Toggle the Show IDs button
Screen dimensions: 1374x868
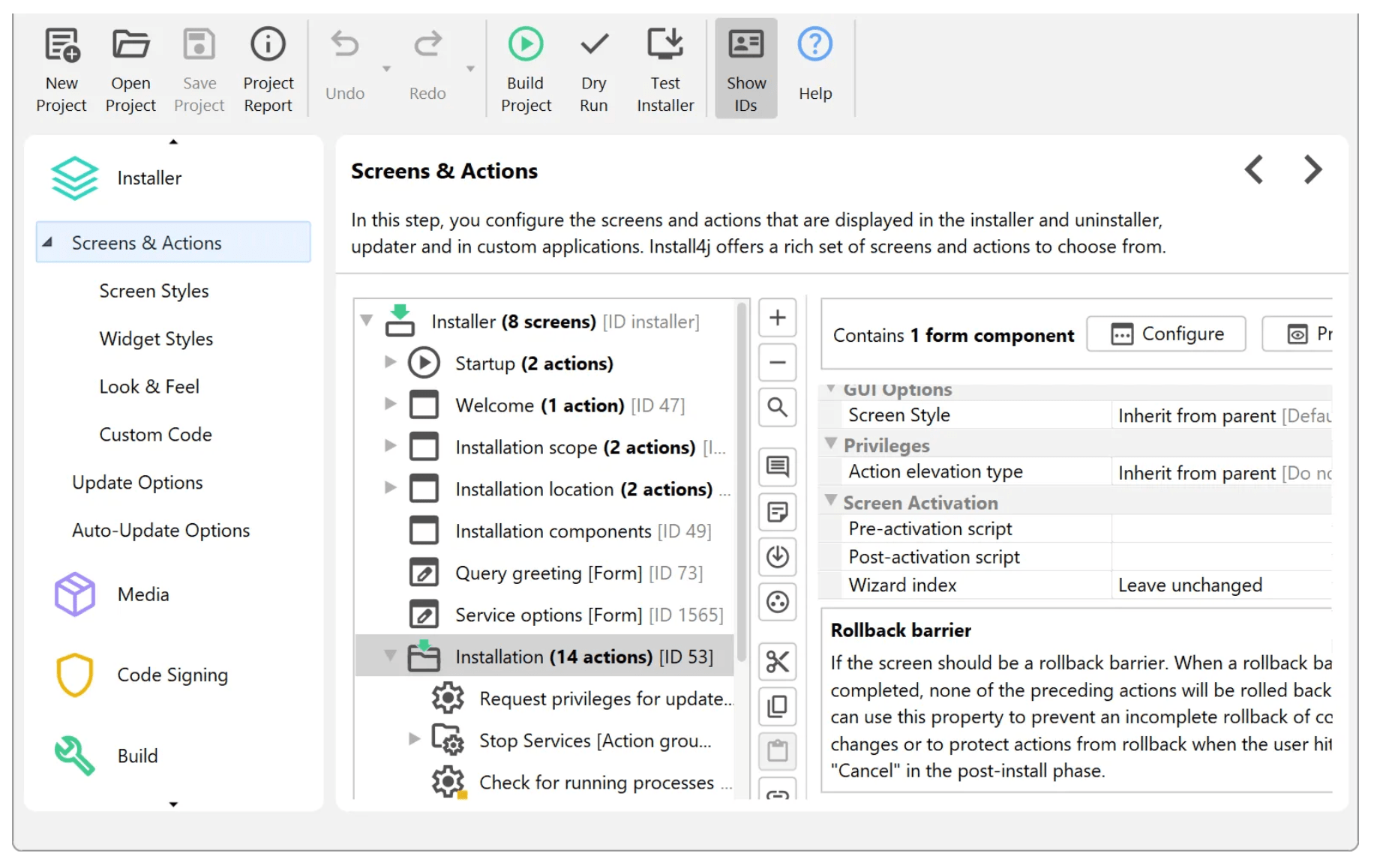point(745,69)
